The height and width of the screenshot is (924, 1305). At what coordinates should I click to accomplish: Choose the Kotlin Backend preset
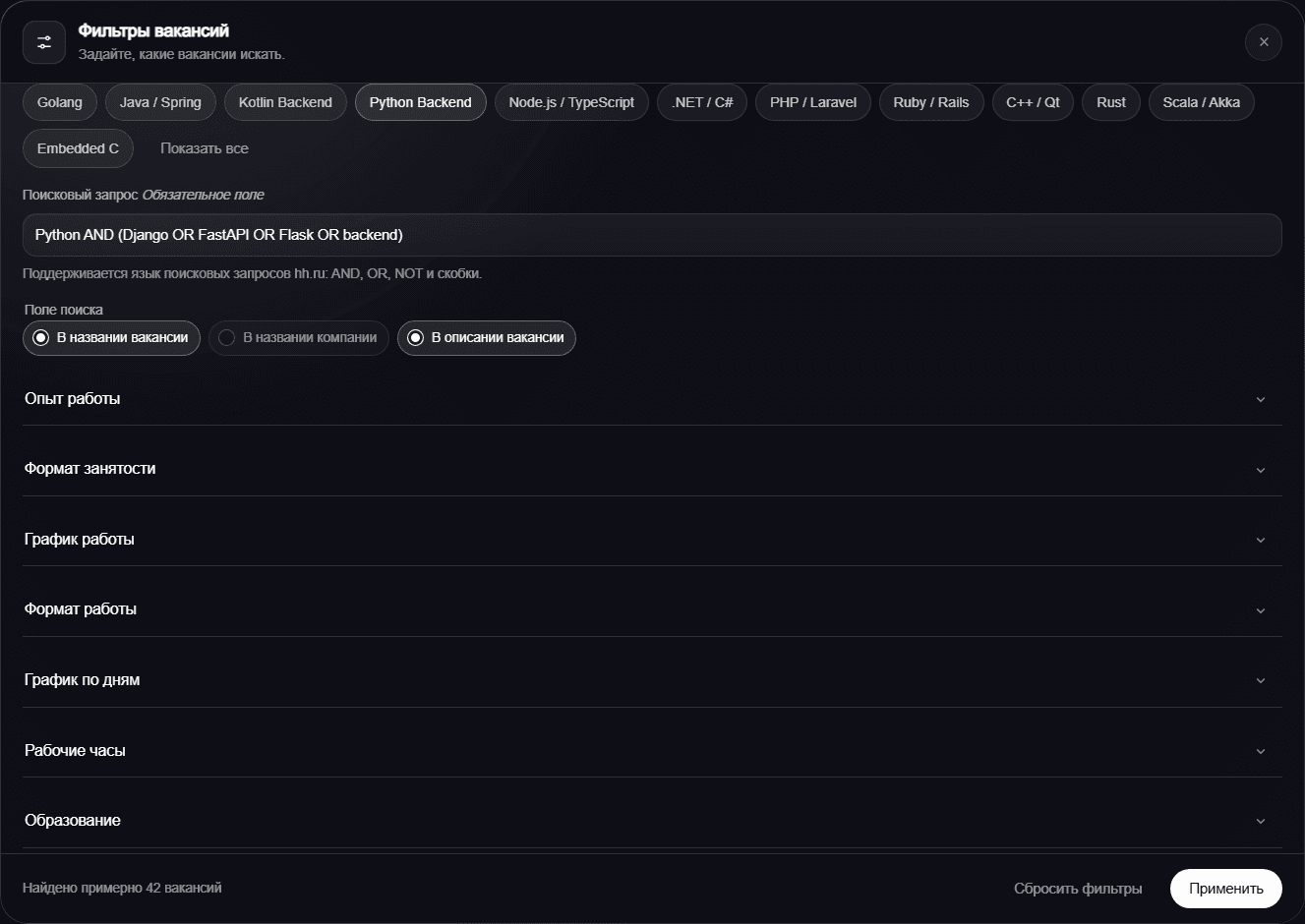click(285, 102)
